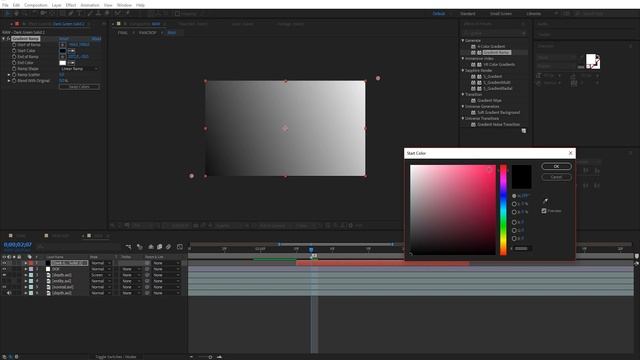Select the bottom B blue radio button
Screen dimensions: 640x360
pos(514,238)
